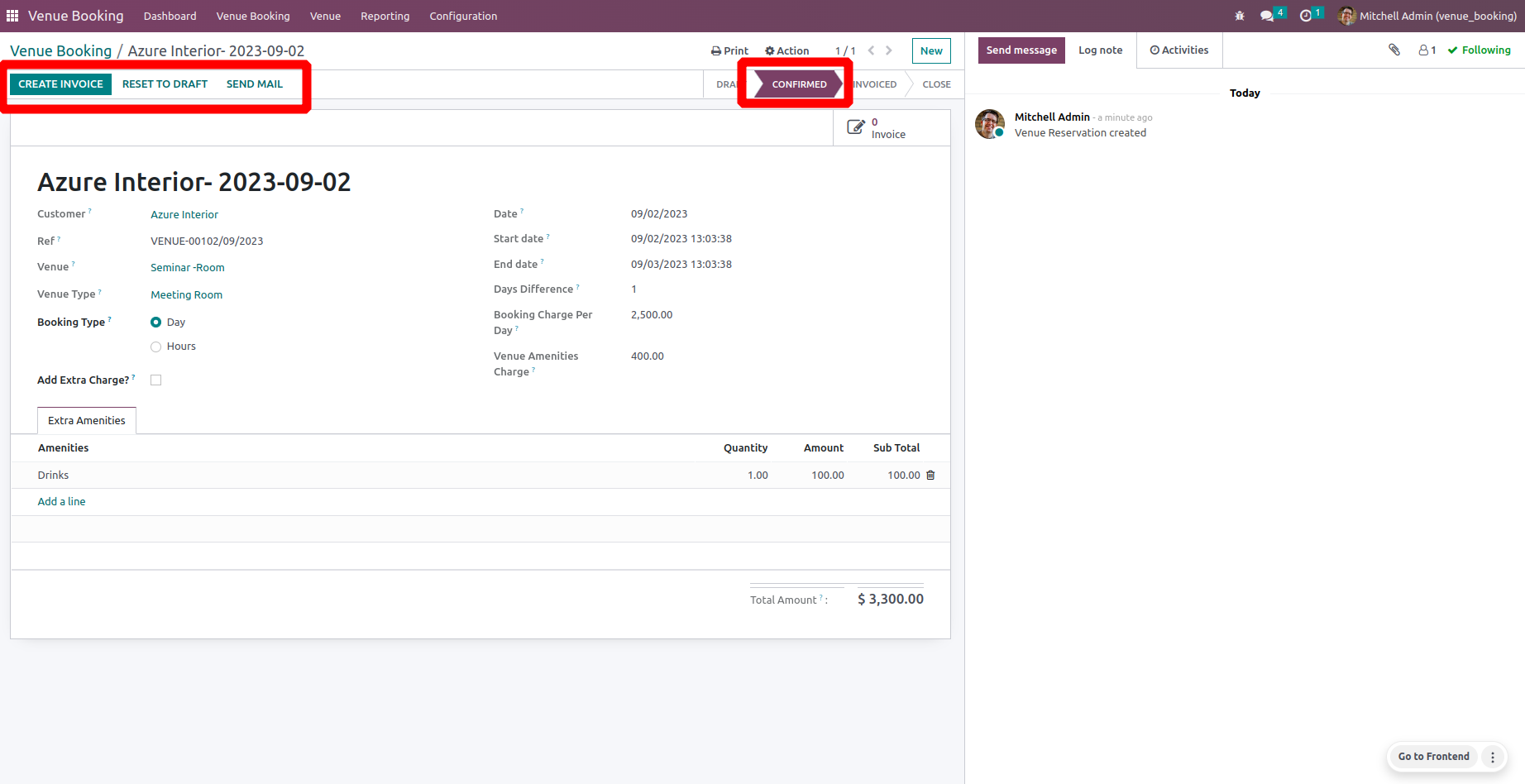
Task: Click the Log note button
Action: (1101, 50)
